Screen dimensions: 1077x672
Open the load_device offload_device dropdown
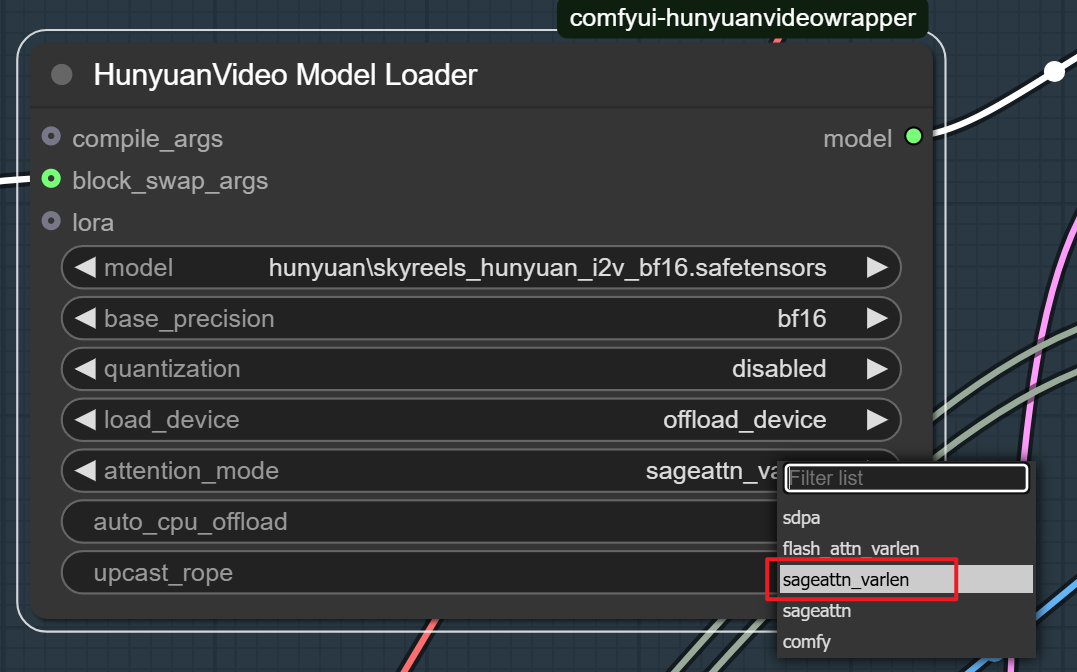[x=481, y=420]
